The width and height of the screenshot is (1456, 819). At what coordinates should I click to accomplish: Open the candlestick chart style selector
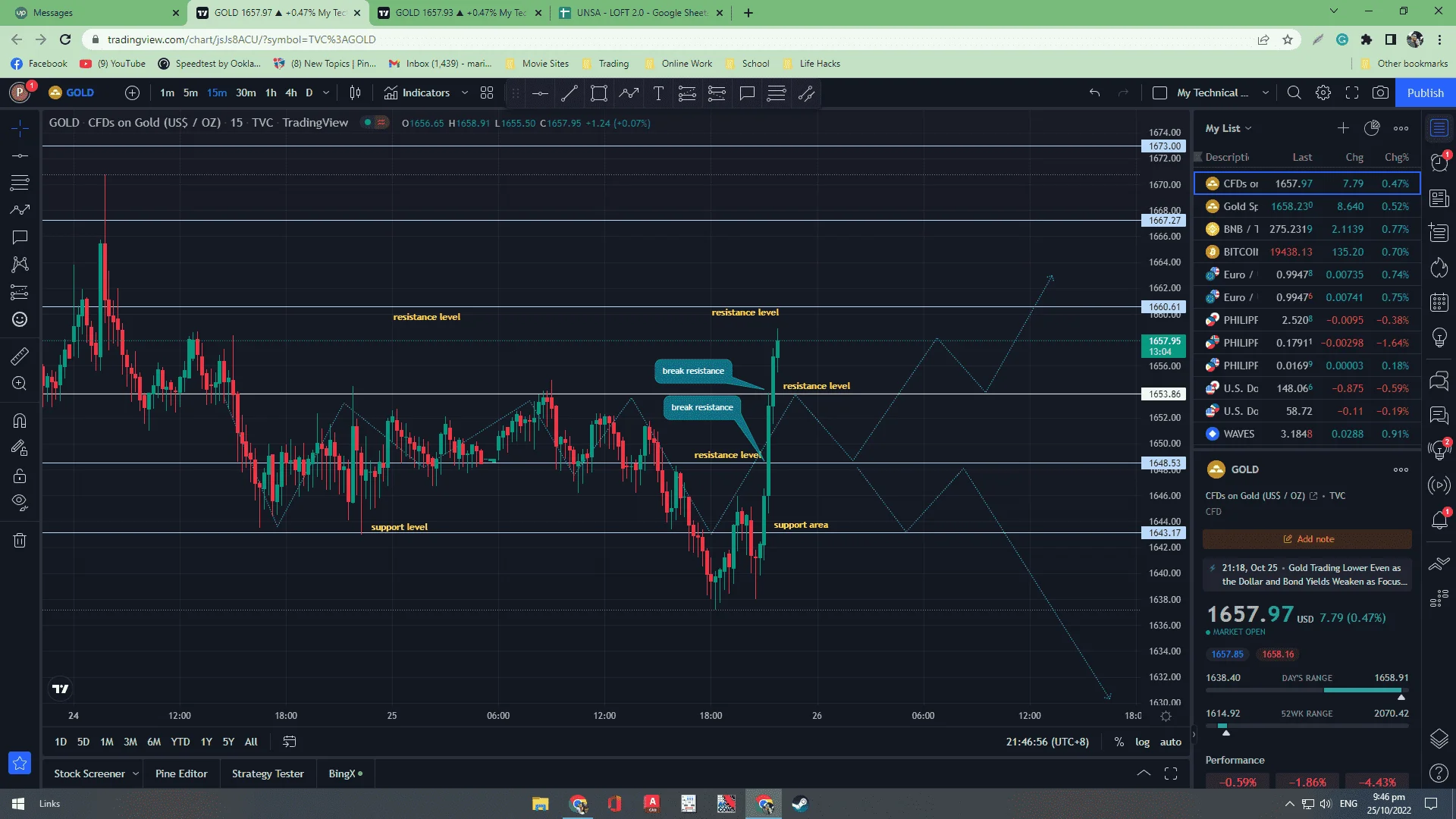point(355,93)
